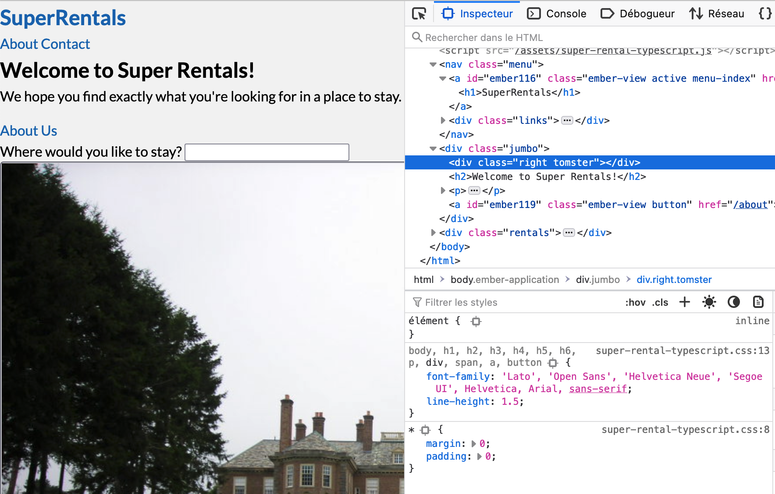Click the About Us link on page

[29, 131]
